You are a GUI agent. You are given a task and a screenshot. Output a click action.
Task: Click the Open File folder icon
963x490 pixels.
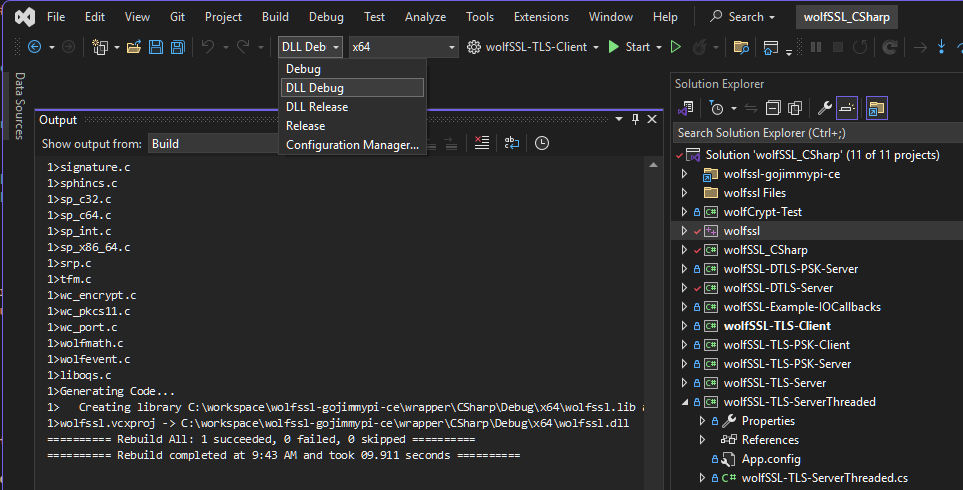click(x=134, y=47)
